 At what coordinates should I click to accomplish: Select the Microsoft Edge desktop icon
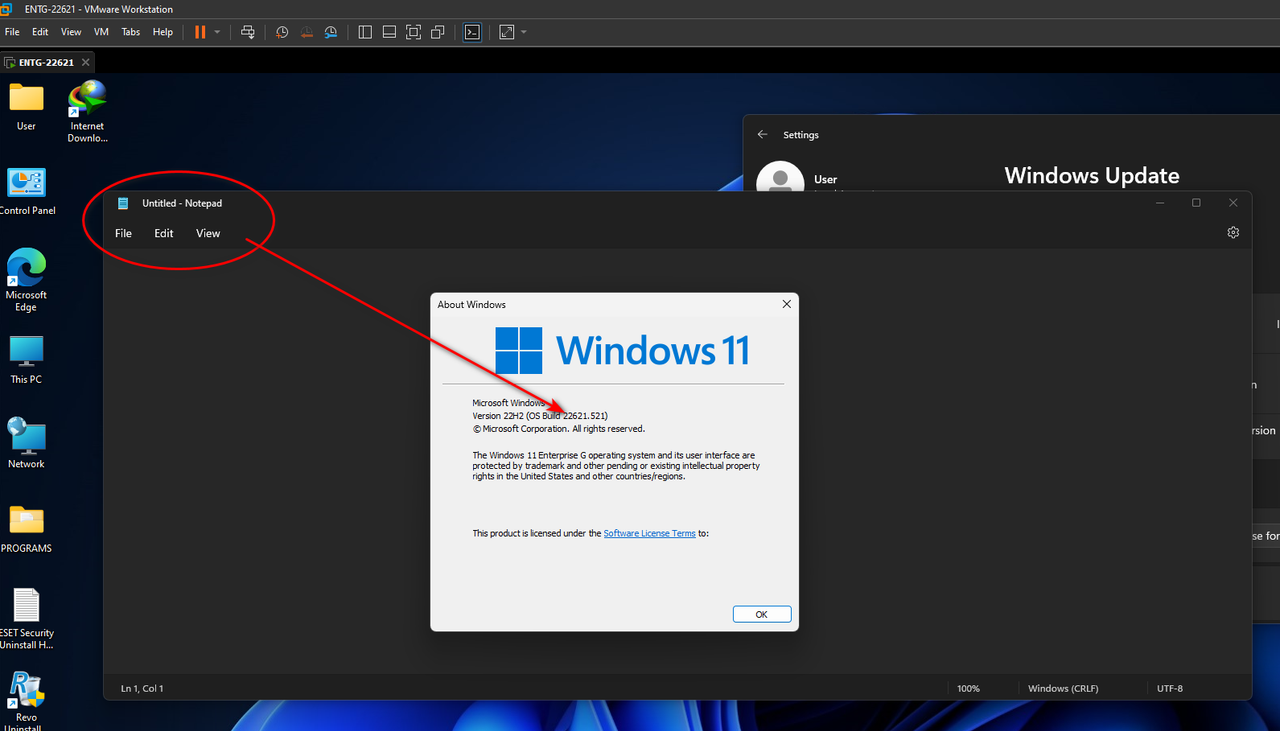(x=26, y=281)
